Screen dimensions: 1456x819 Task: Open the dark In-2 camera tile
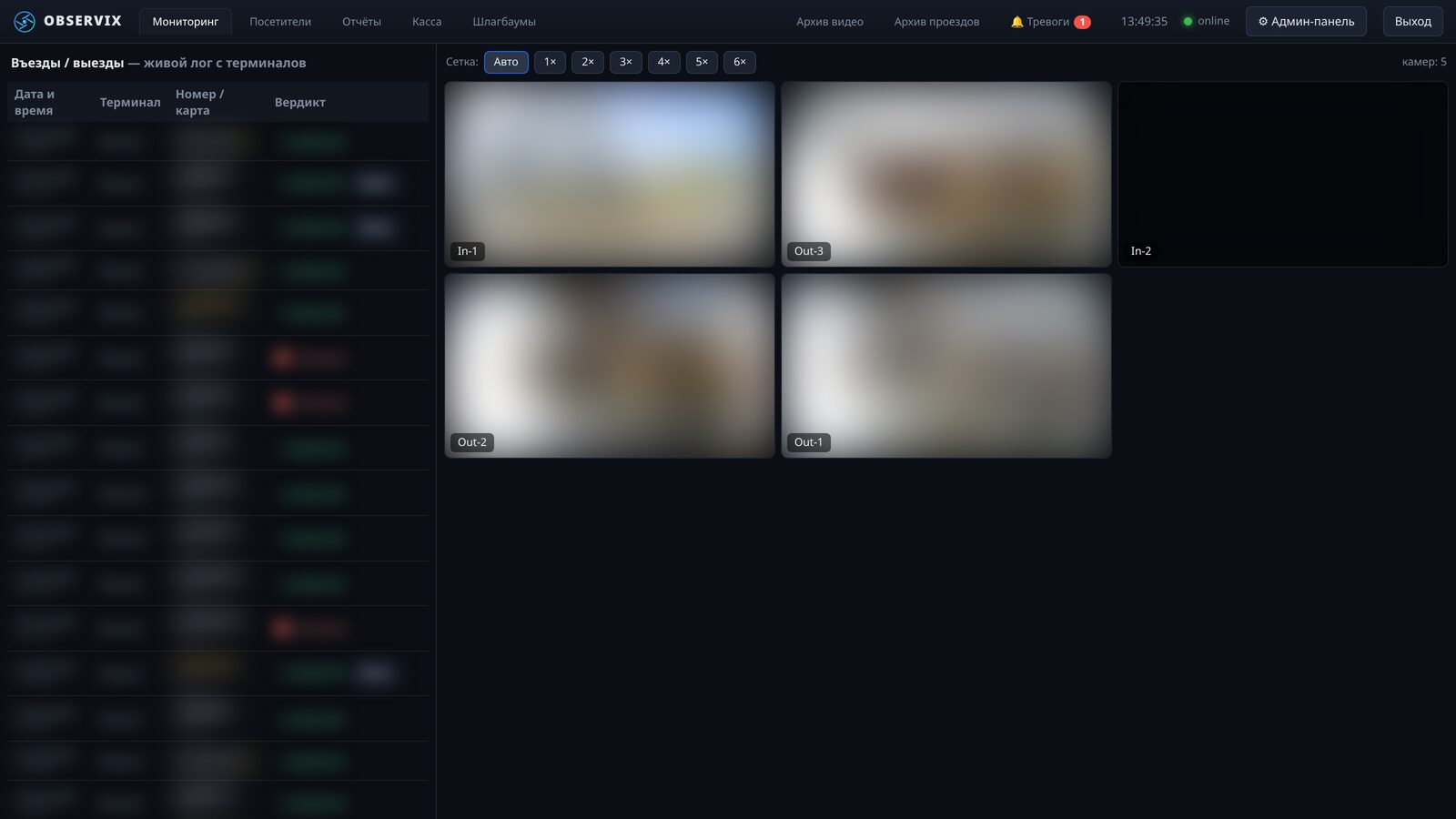pos(1283,174)
